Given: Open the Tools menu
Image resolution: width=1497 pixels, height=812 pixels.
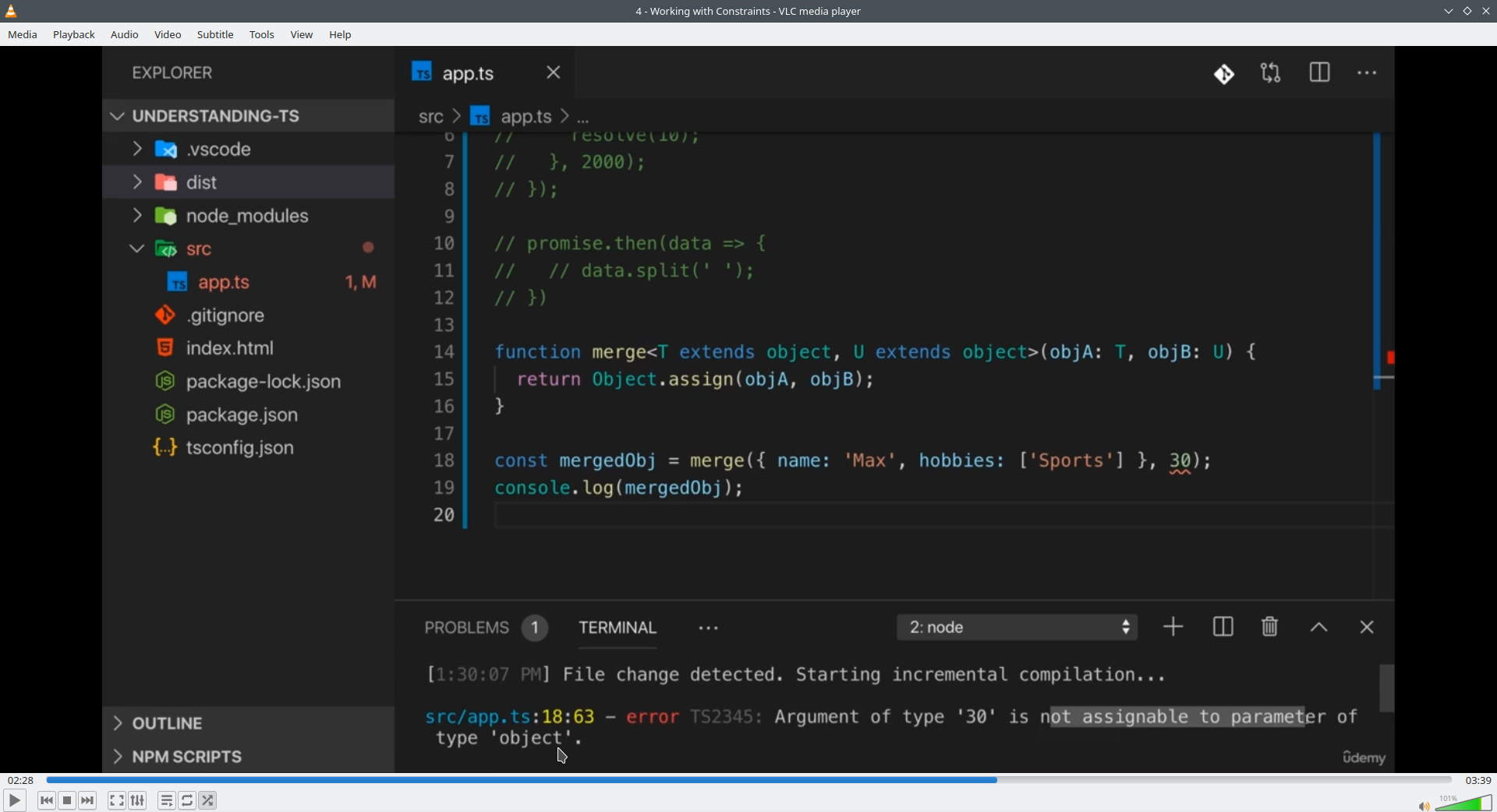Looking at the screenshot, I should 262,34.
